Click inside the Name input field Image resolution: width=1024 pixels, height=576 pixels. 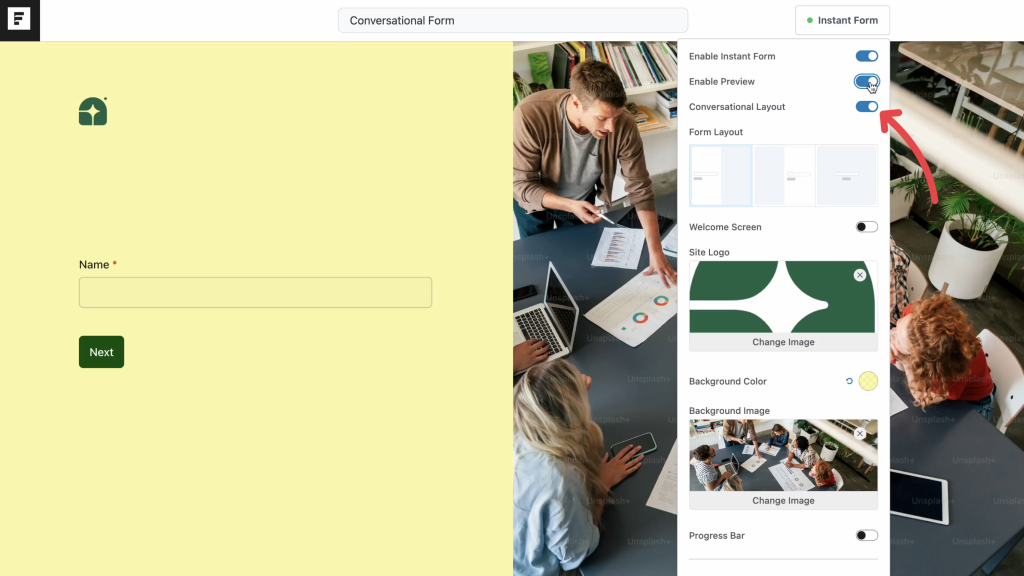[x=255, y=292]
